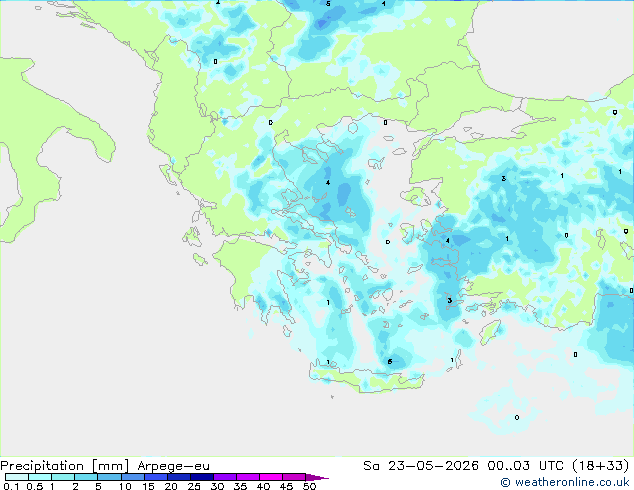The height and width of the screenshot is (490, 634).
Task: Click the legend label '20'
Action: click(x=171, y=486)
